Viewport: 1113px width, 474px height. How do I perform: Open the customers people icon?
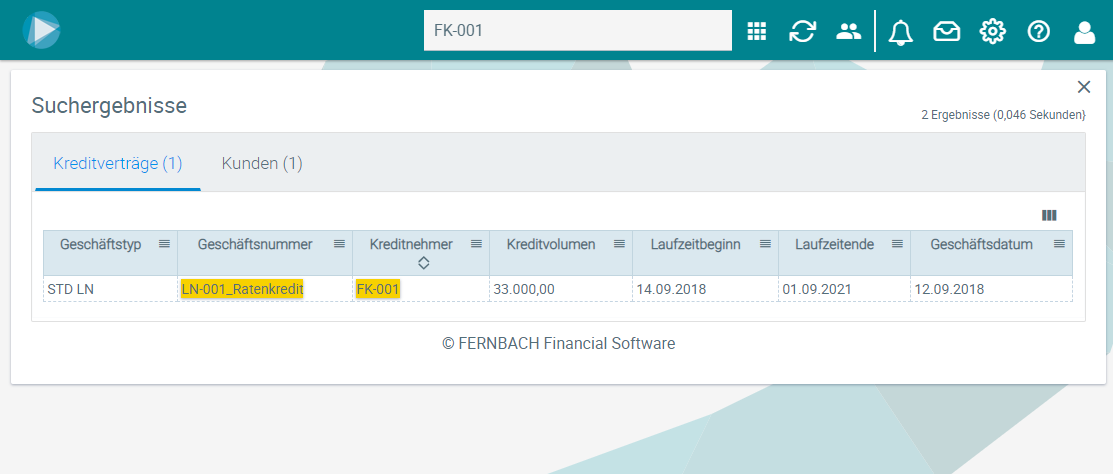tap(848, 31)
